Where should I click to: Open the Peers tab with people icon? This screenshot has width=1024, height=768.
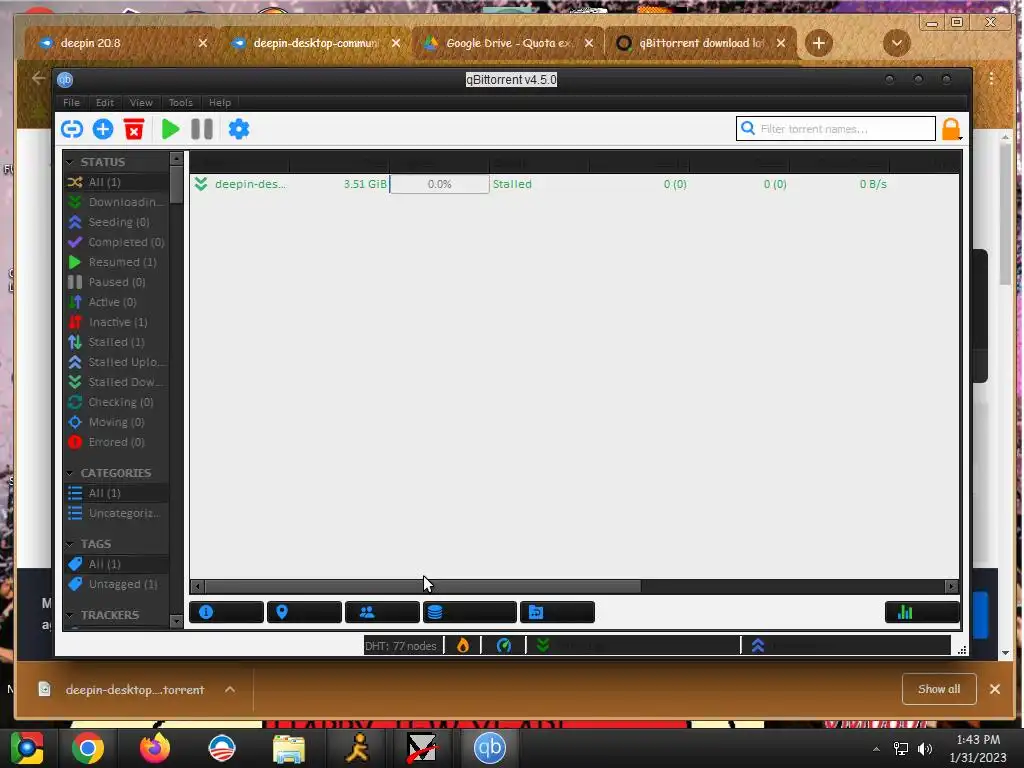coord(382,612)
